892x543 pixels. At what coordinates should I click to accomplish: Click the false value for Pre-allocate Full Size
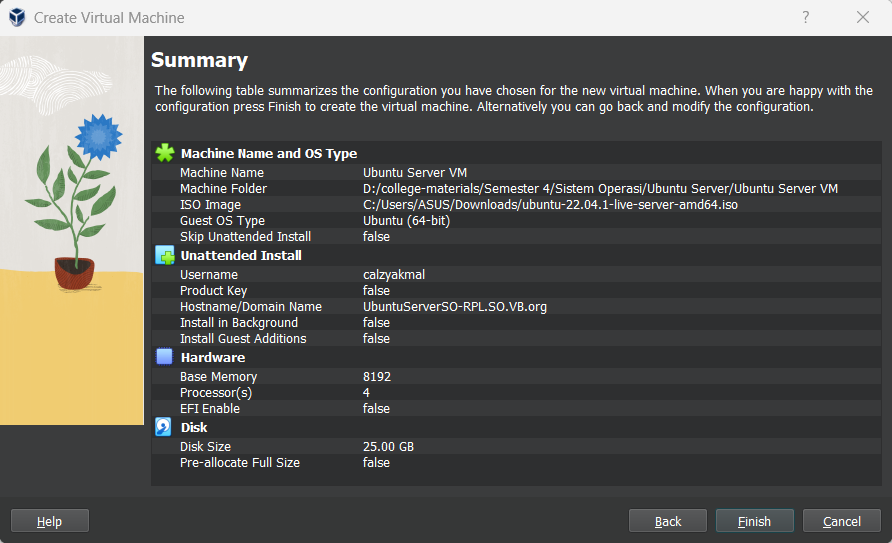tap(376, 462)
